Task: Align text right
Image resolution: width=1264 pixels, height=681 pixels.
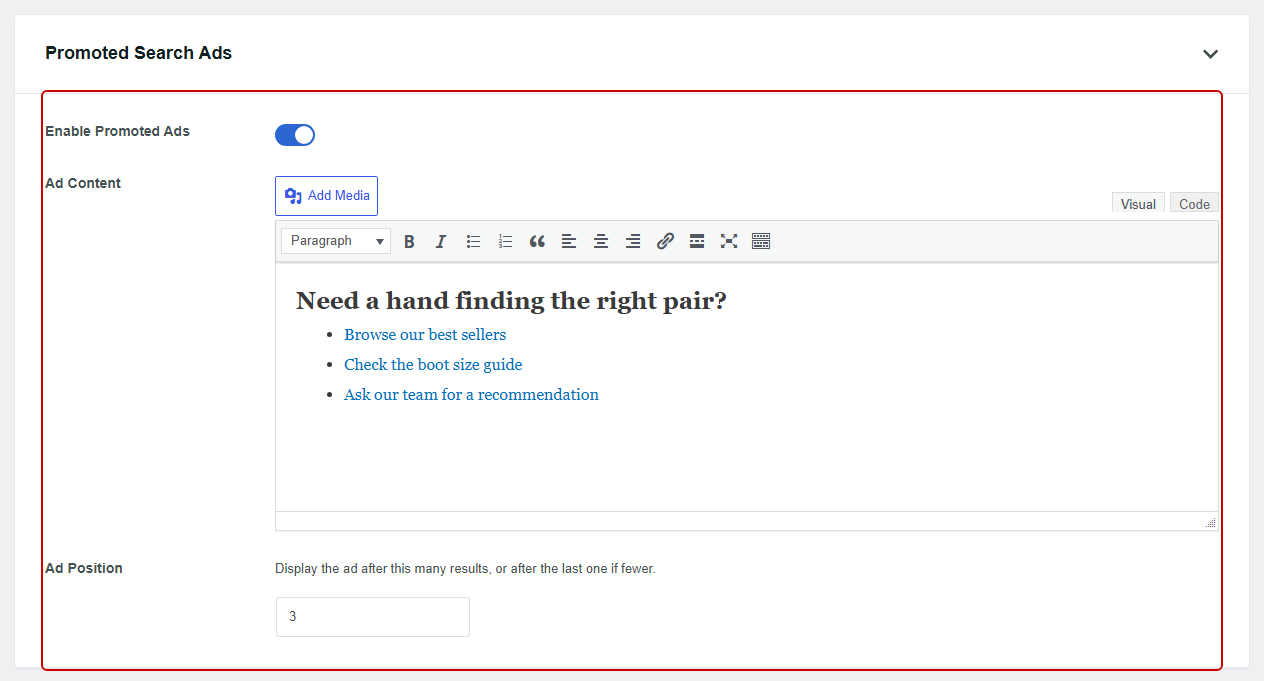Action: coord(633,241)
